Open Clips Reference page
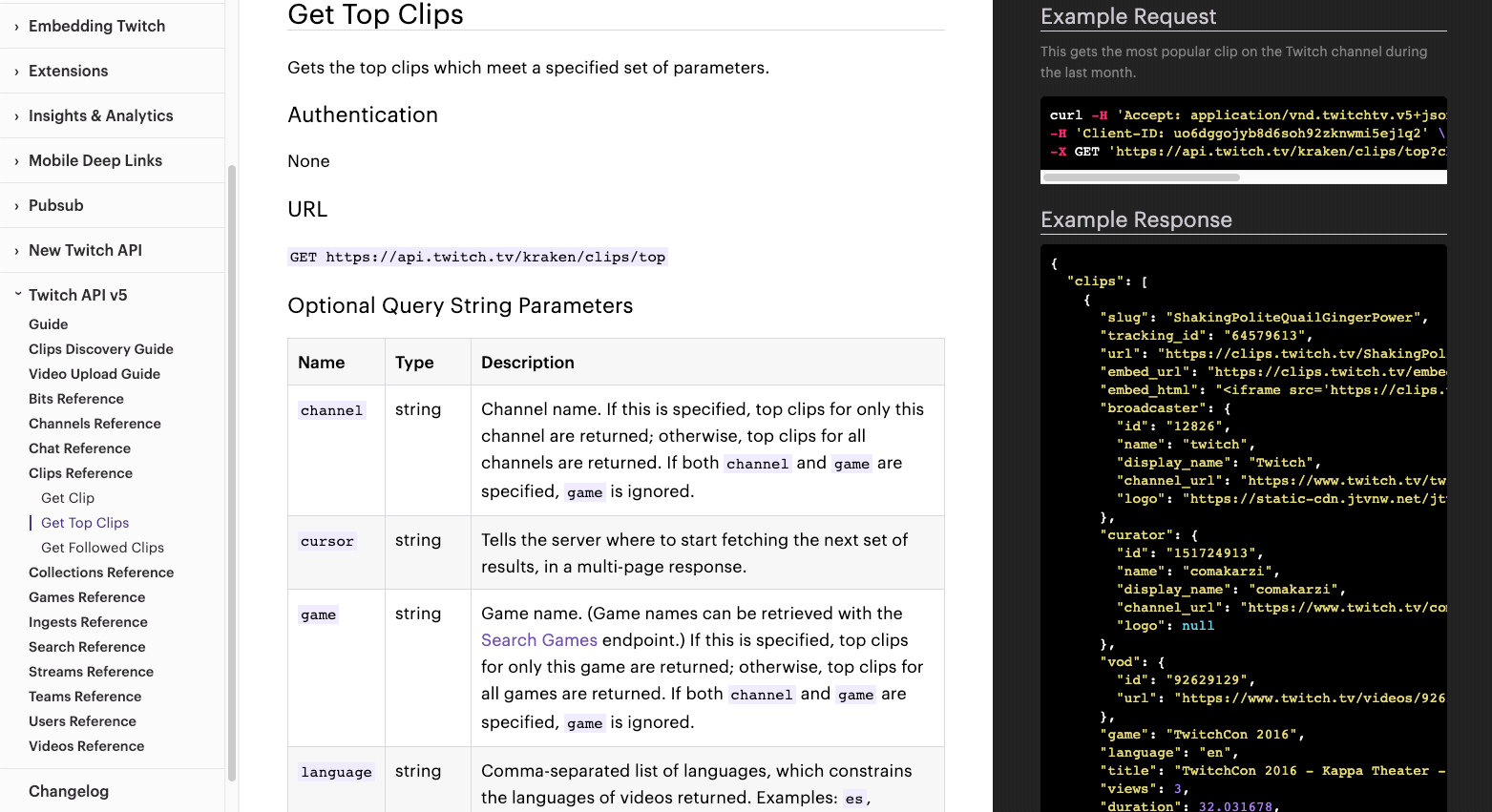 click(x=80, y=473)
